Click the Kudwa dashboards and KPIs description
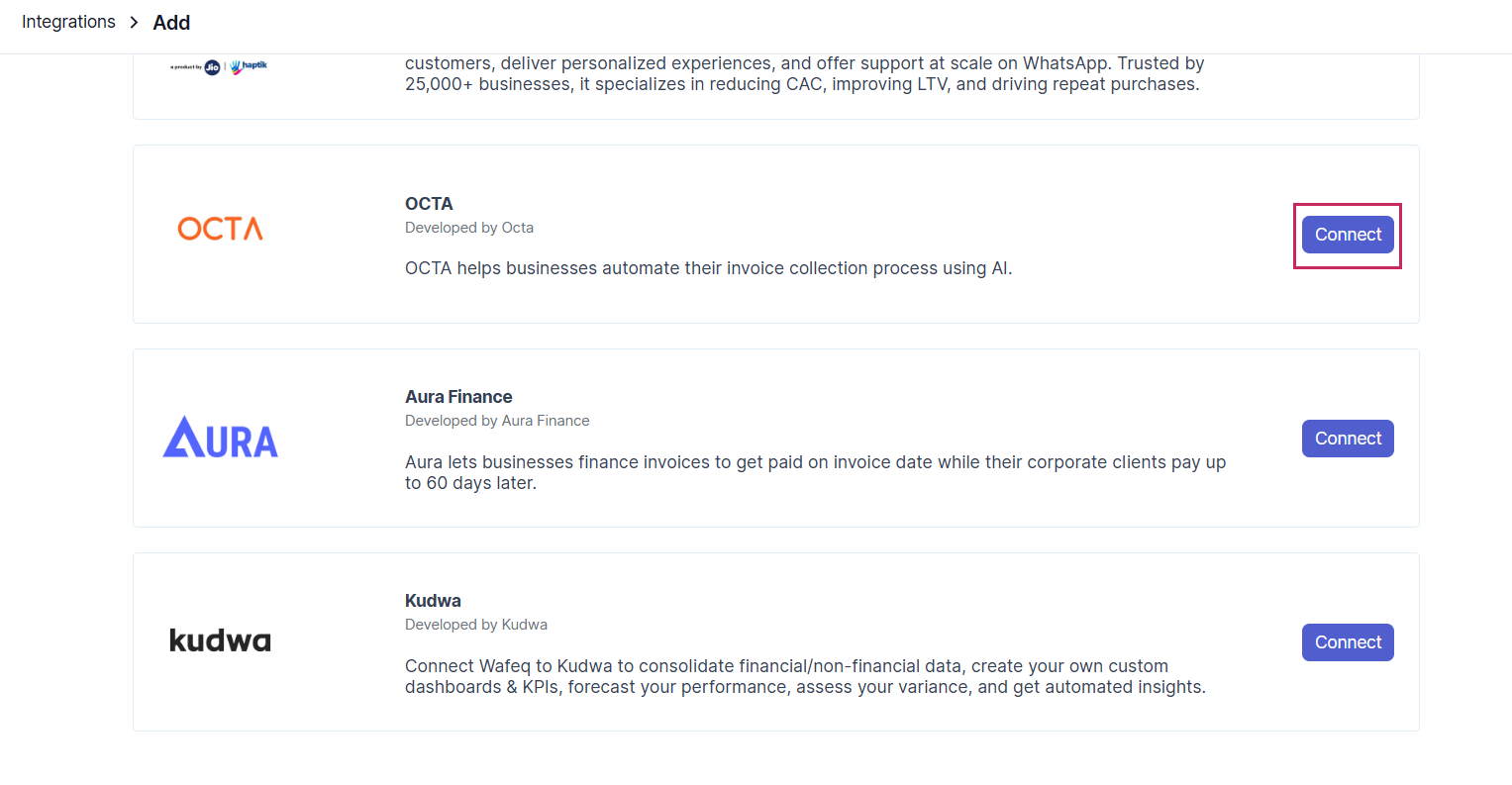This screenshot has width=1512, height=785. [x=805, y=676]
